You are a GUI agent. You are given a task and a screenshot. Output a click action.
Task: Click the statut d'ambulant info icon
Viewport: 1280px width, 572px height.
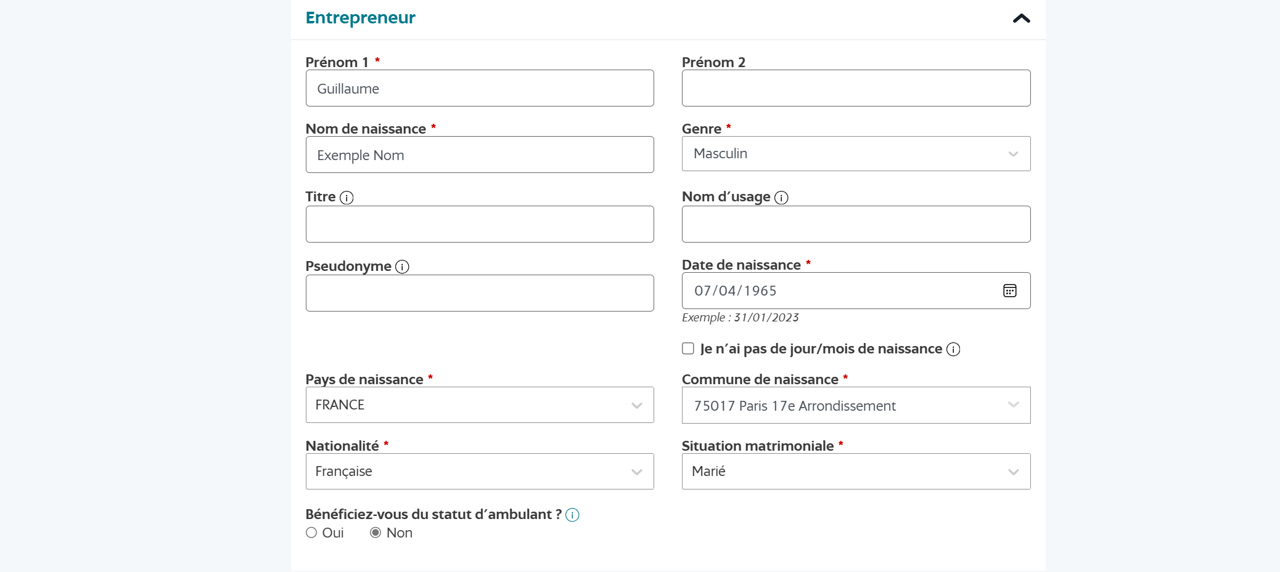pos(572,515)
